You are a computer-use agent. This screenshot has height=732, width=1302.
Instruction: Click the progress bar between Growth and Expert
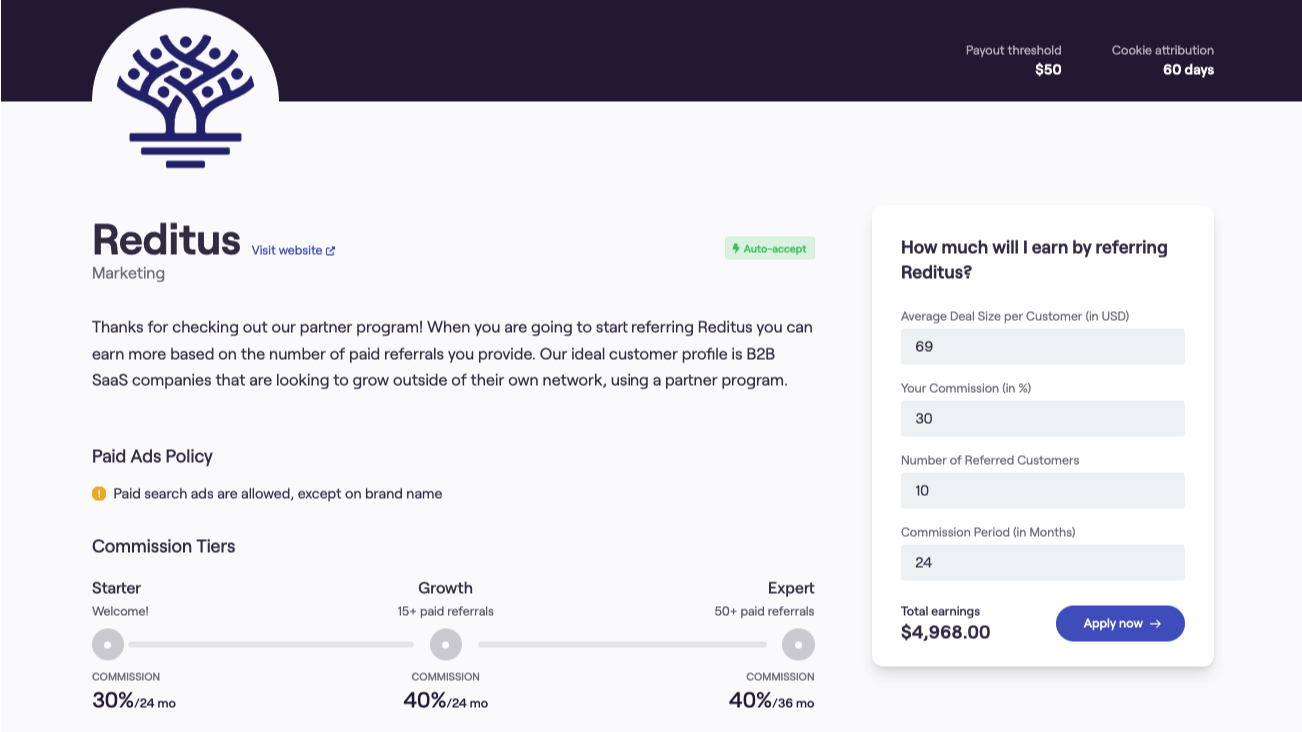[622, 644]
